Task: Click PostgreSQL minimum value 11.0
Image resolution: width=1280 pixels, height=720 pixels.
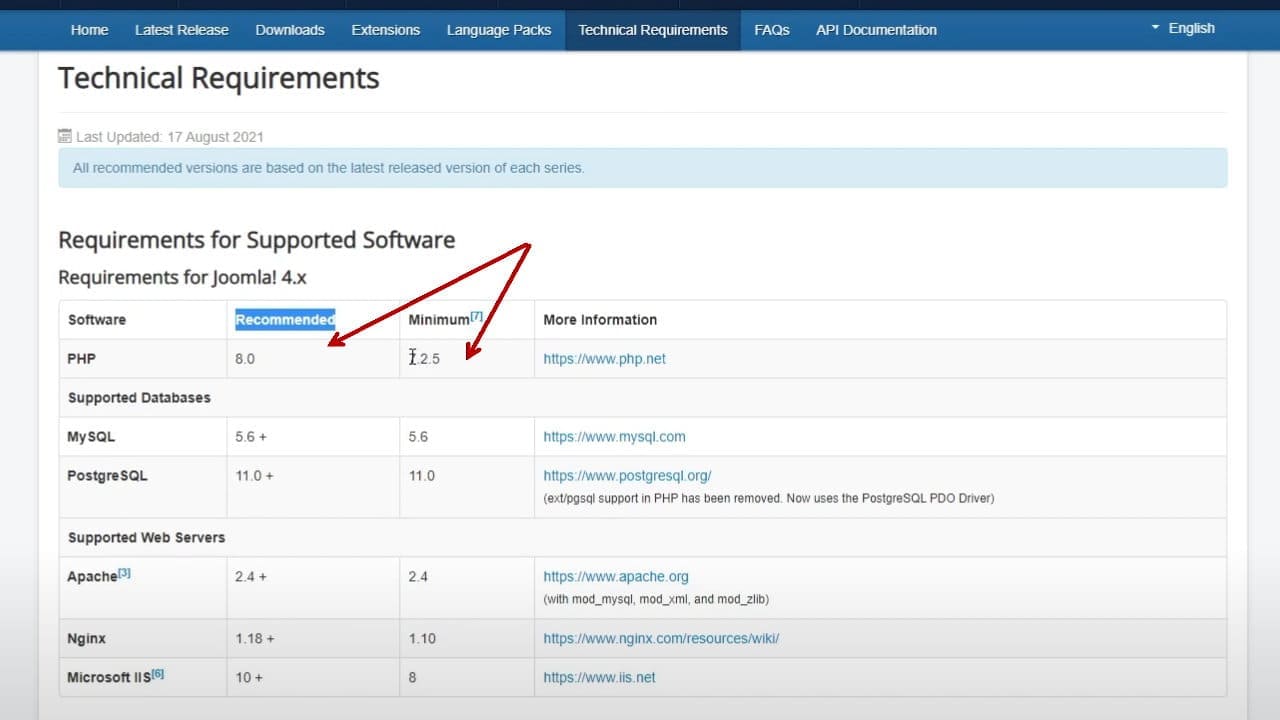Action: click(422, 475)
